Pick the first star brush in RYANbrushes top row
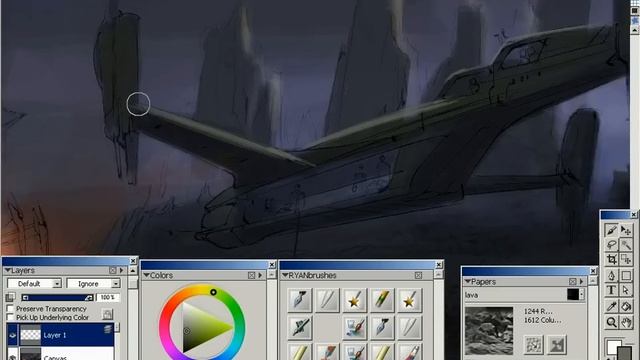This screenshot has height=360, width=640. click(354, 300)
